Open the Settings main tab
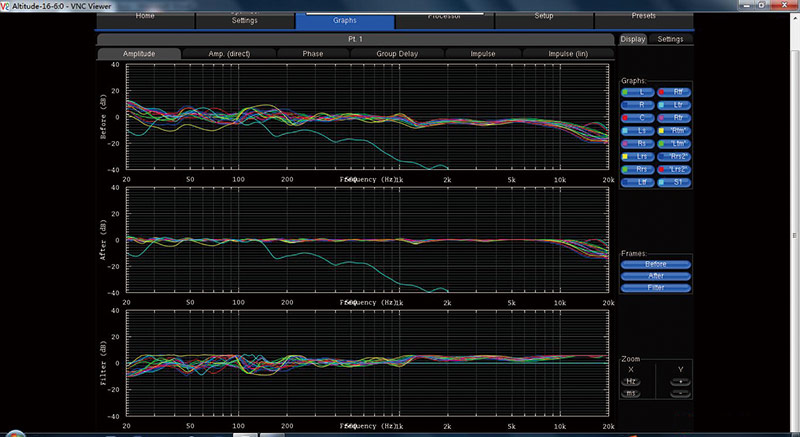 pos(245,19)
